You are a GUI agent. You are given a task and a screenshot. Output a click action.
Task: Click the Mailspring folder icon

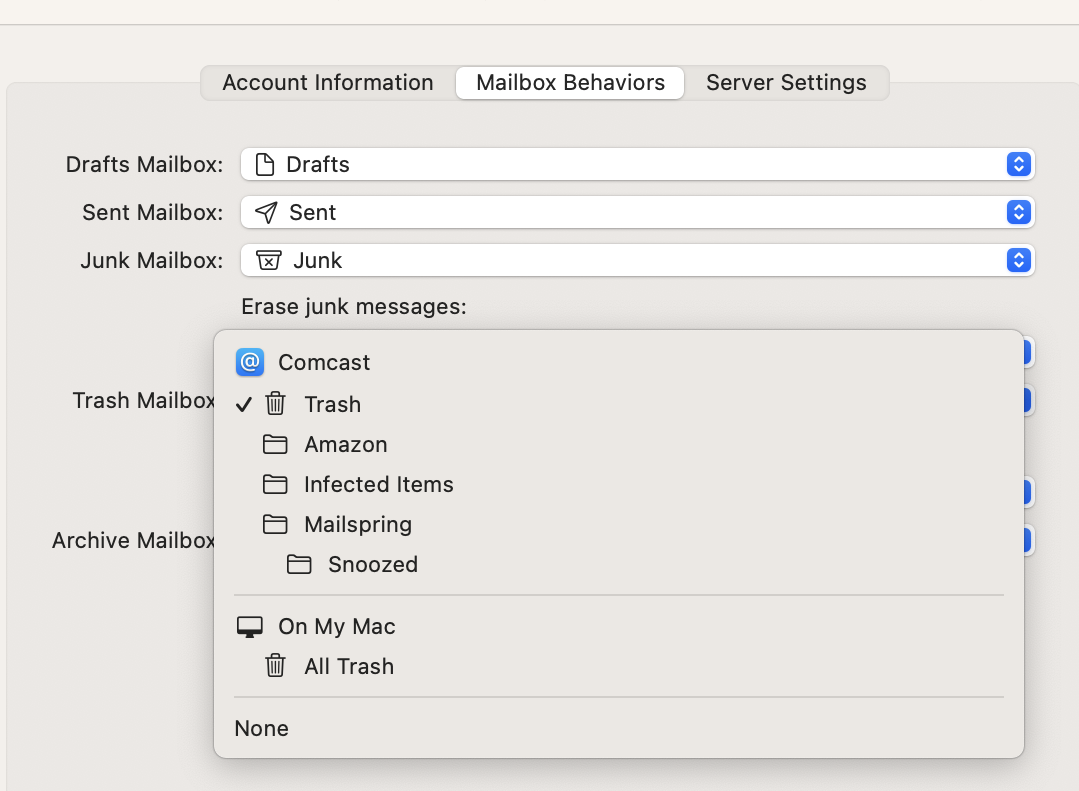tap(275, 524)
